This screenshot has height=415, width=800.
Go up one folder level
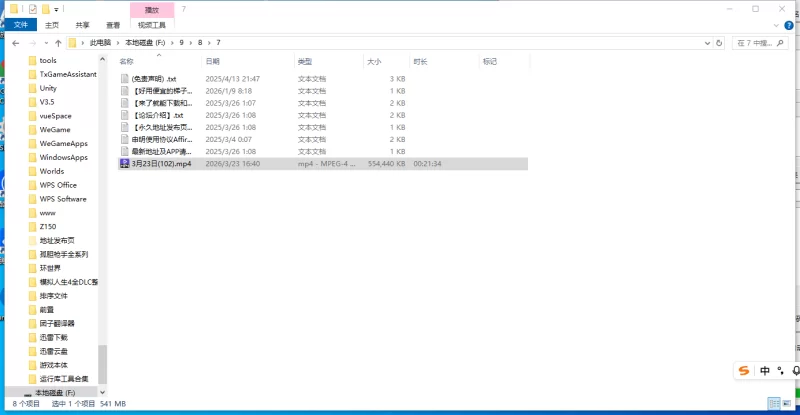(58, 43)
